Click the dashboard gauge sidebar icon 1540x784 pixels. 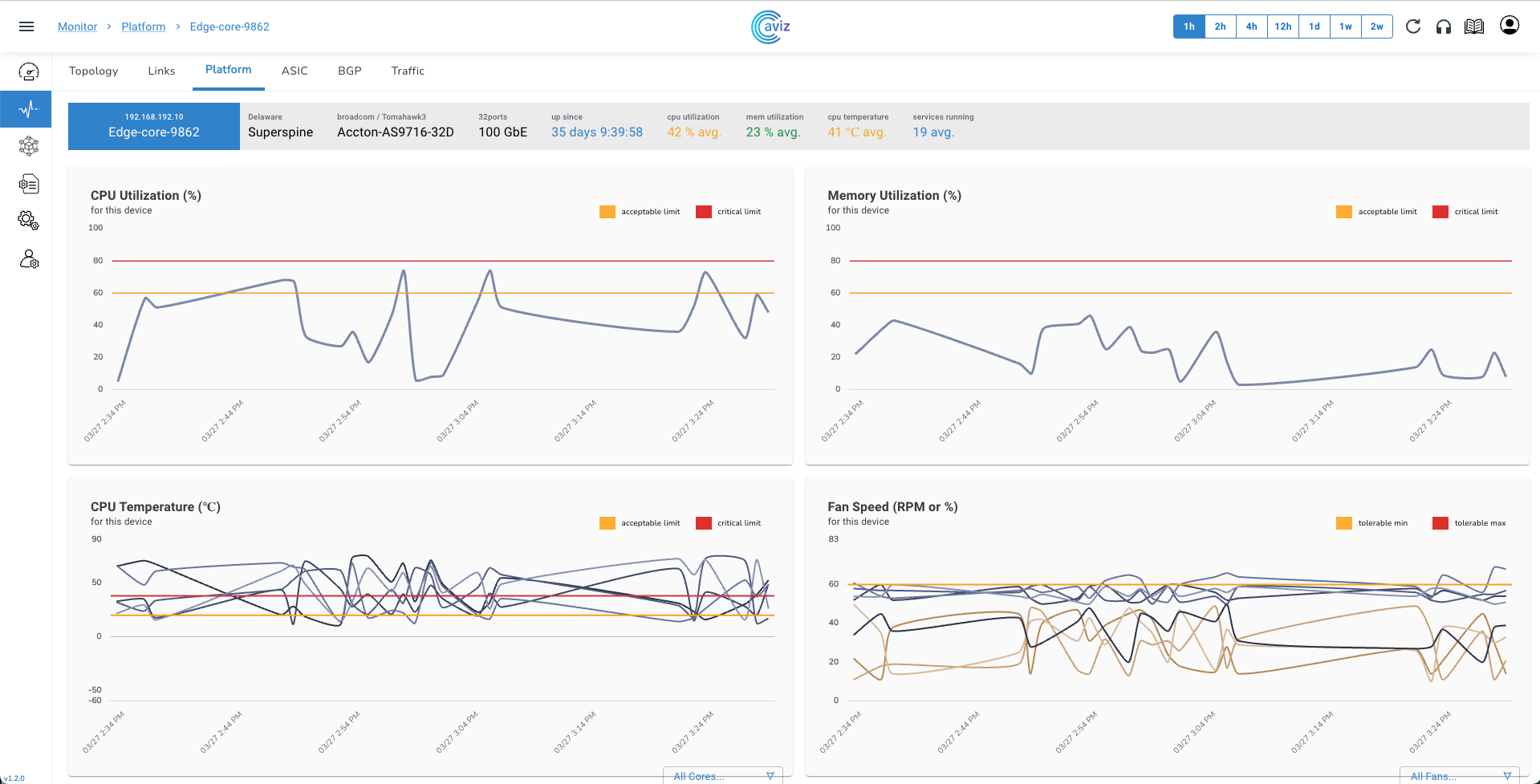29,72
